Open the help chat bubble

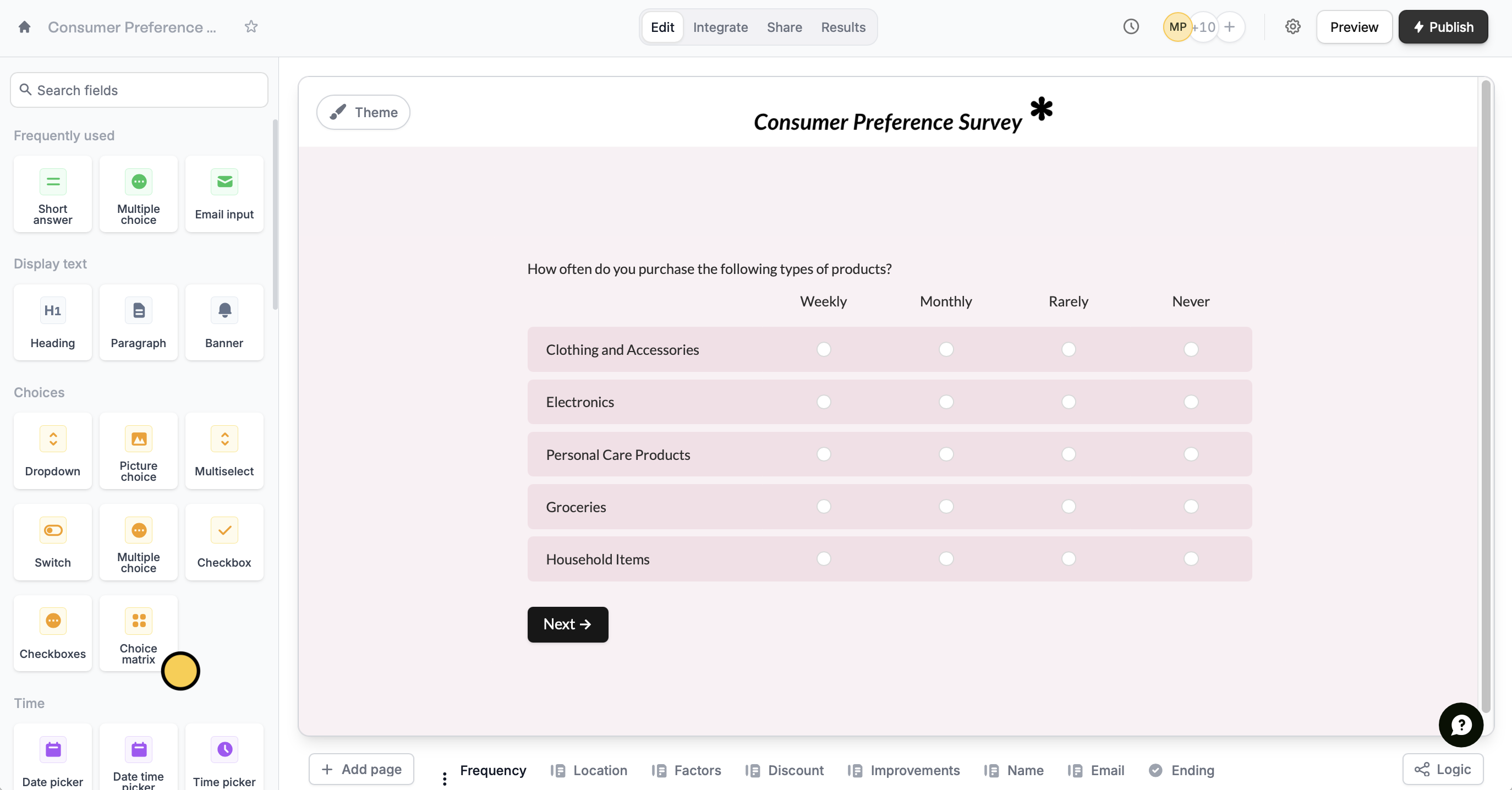(1460, 725)
